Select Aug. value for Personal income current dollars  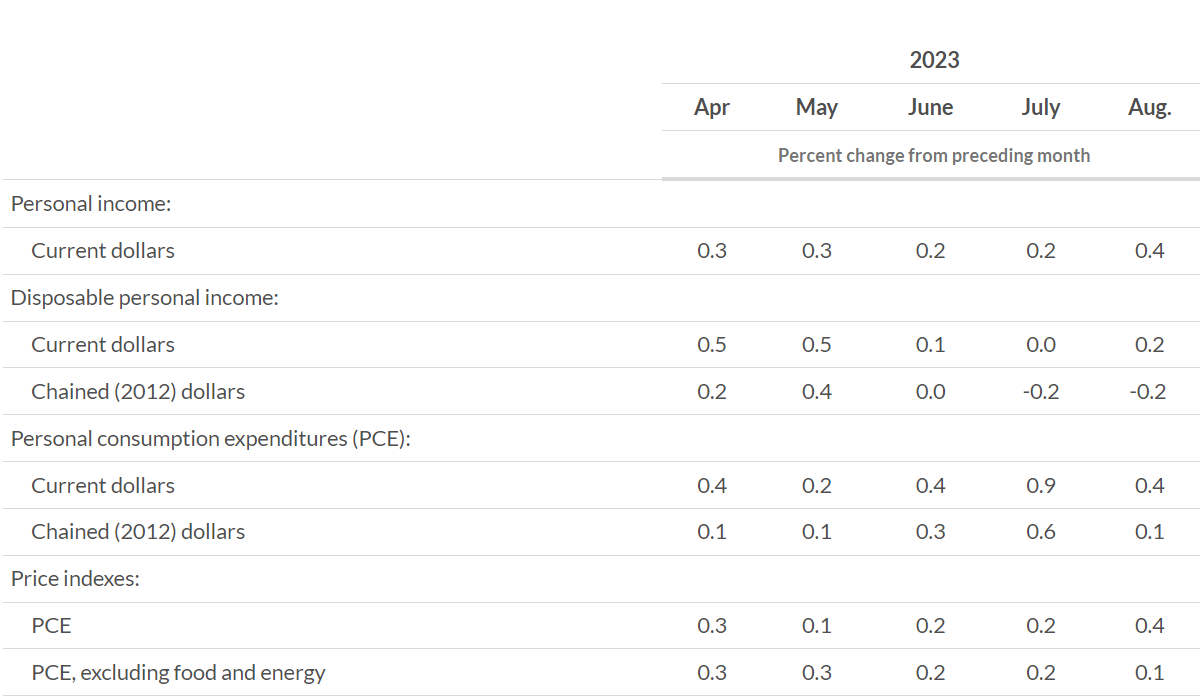tap(1149, 251)
